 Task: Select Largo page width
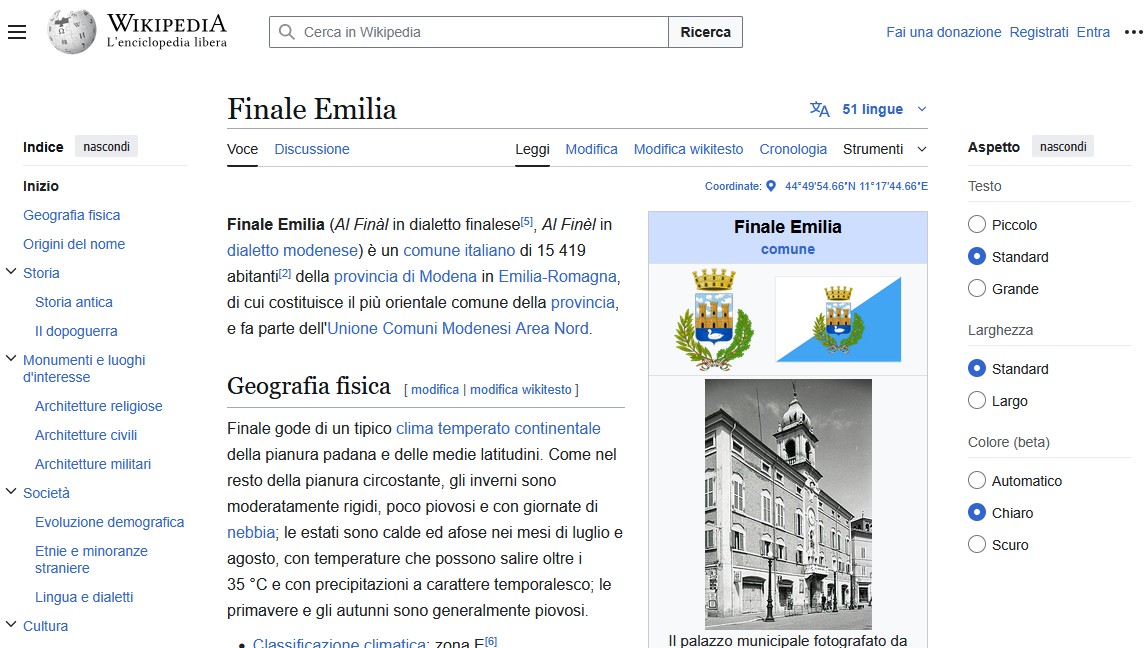(976, 400)
